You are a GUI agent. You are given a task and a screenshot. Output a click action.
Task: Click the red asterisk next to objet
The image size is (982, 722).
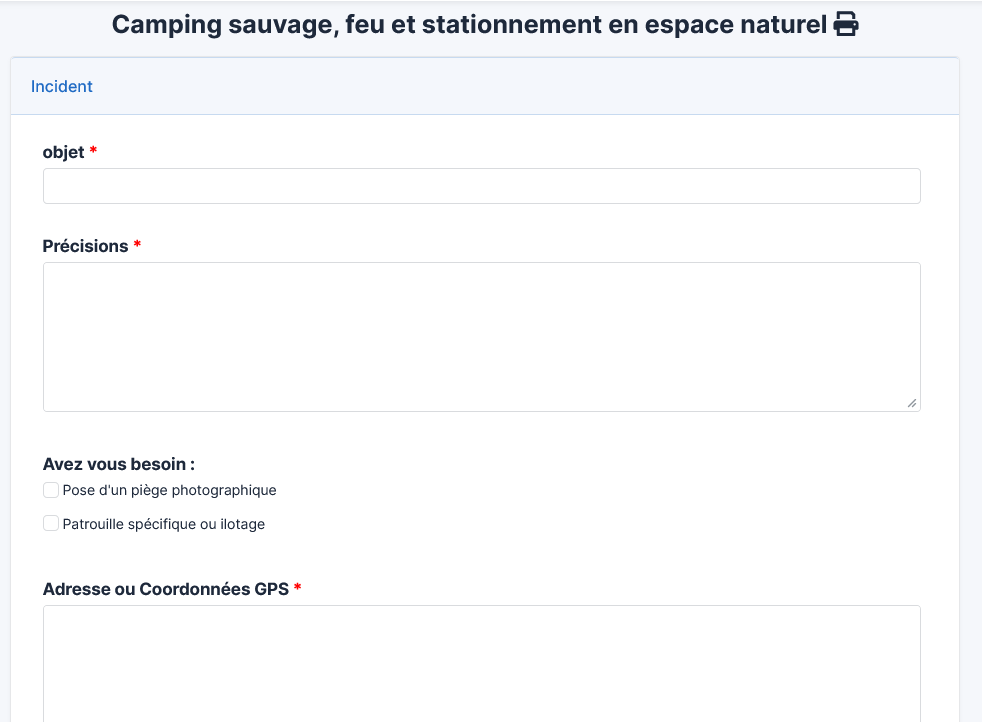tap(93, 151)
